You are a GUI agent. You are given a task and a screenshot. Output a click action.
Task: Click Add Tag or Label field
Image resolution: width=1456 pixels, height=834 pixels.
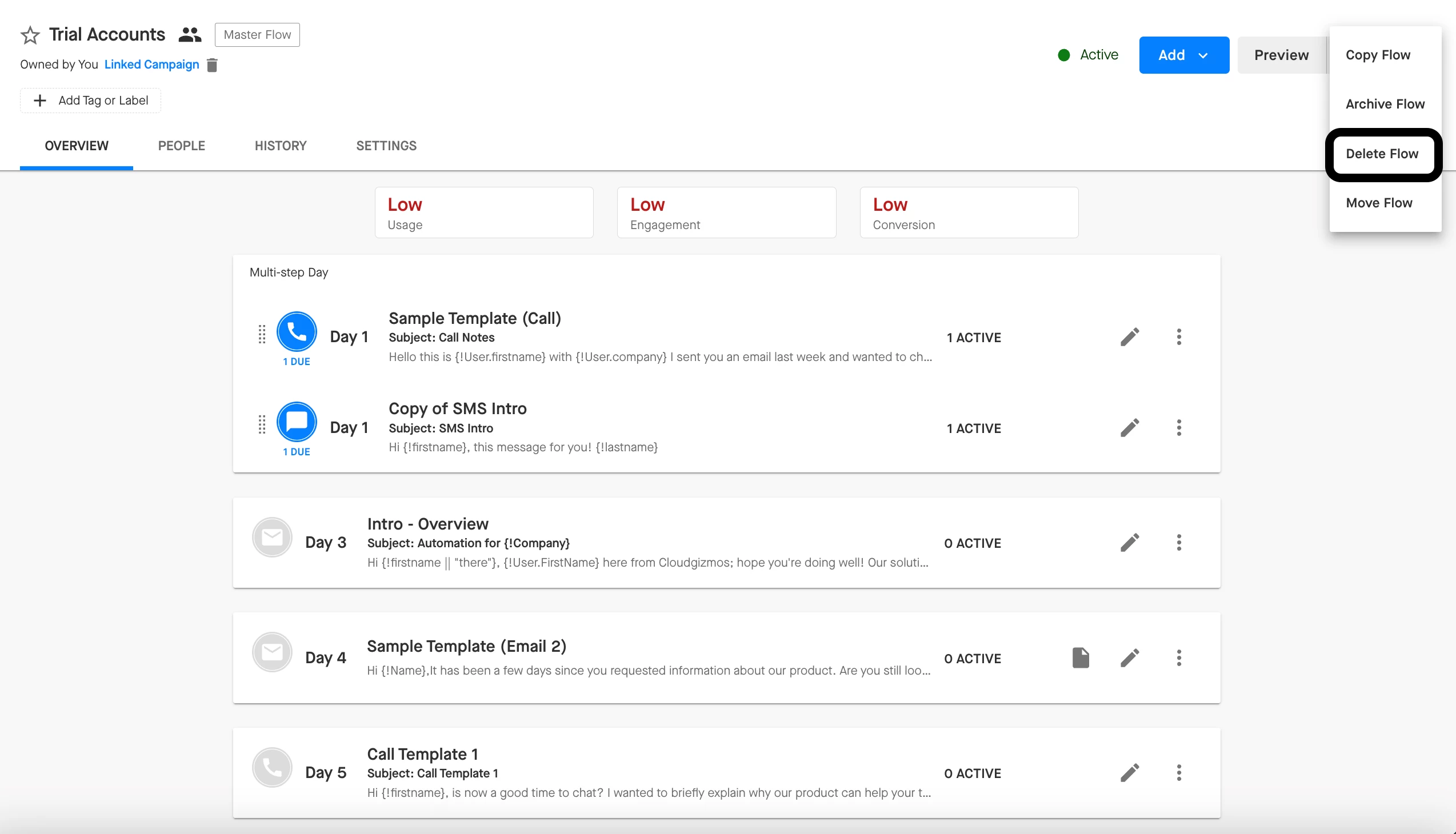(x=90, y=100)
